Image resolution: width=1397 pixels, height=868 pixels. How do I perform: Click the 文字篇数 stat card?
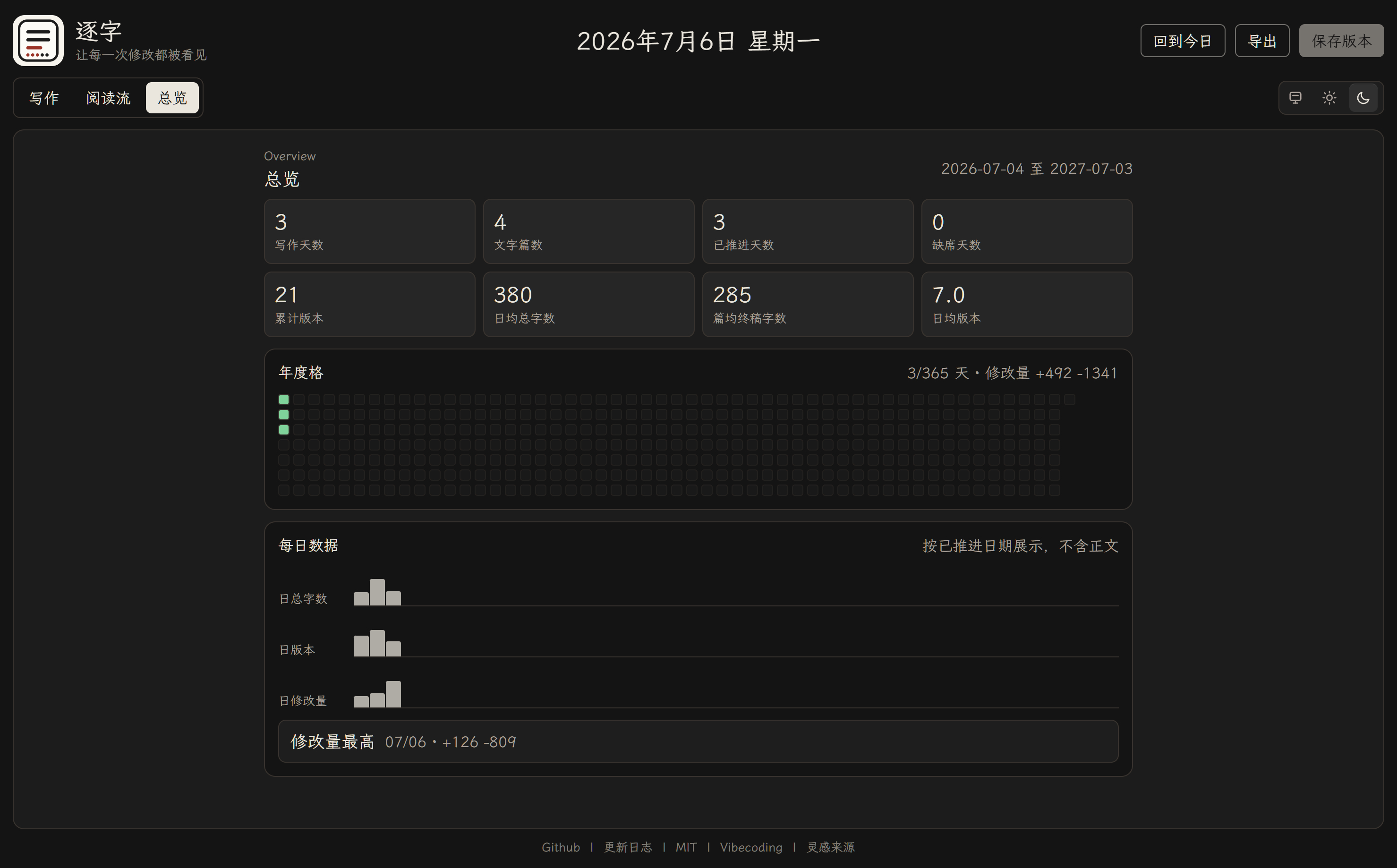[589, 231]
